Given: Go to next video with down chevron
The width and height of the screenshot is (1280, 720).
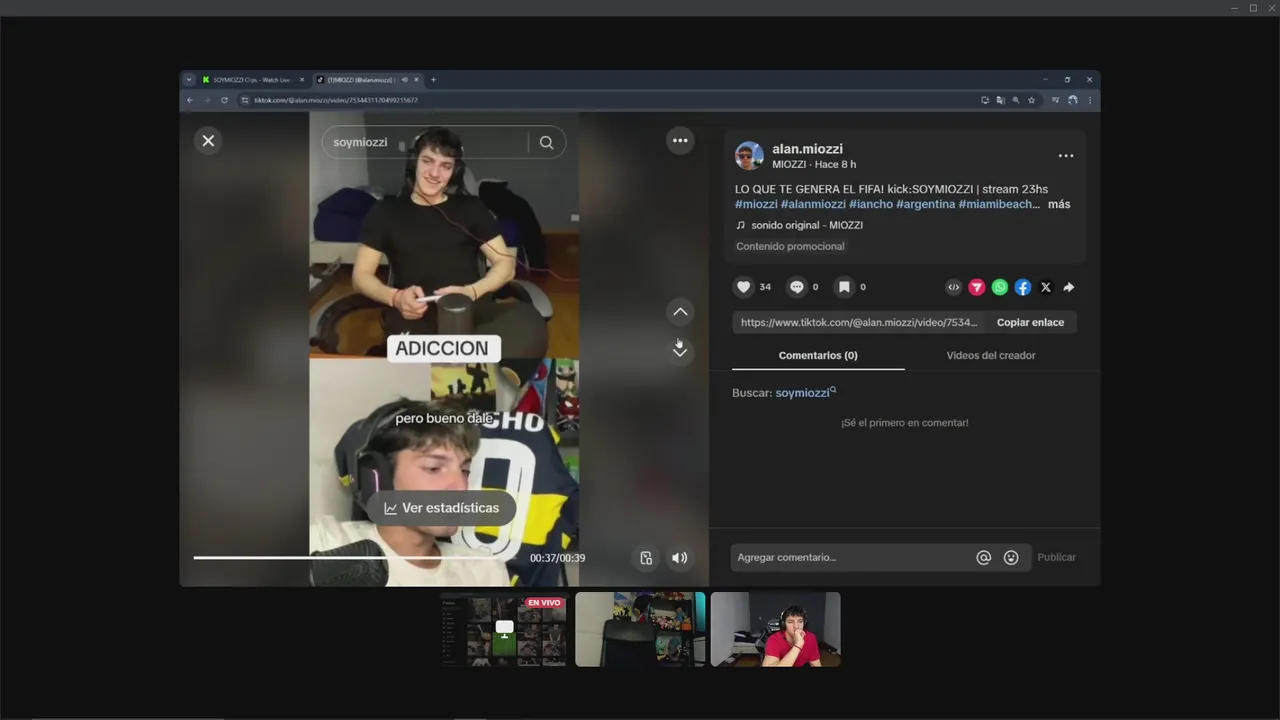Looking at the screenshot, I should [680, 350].
